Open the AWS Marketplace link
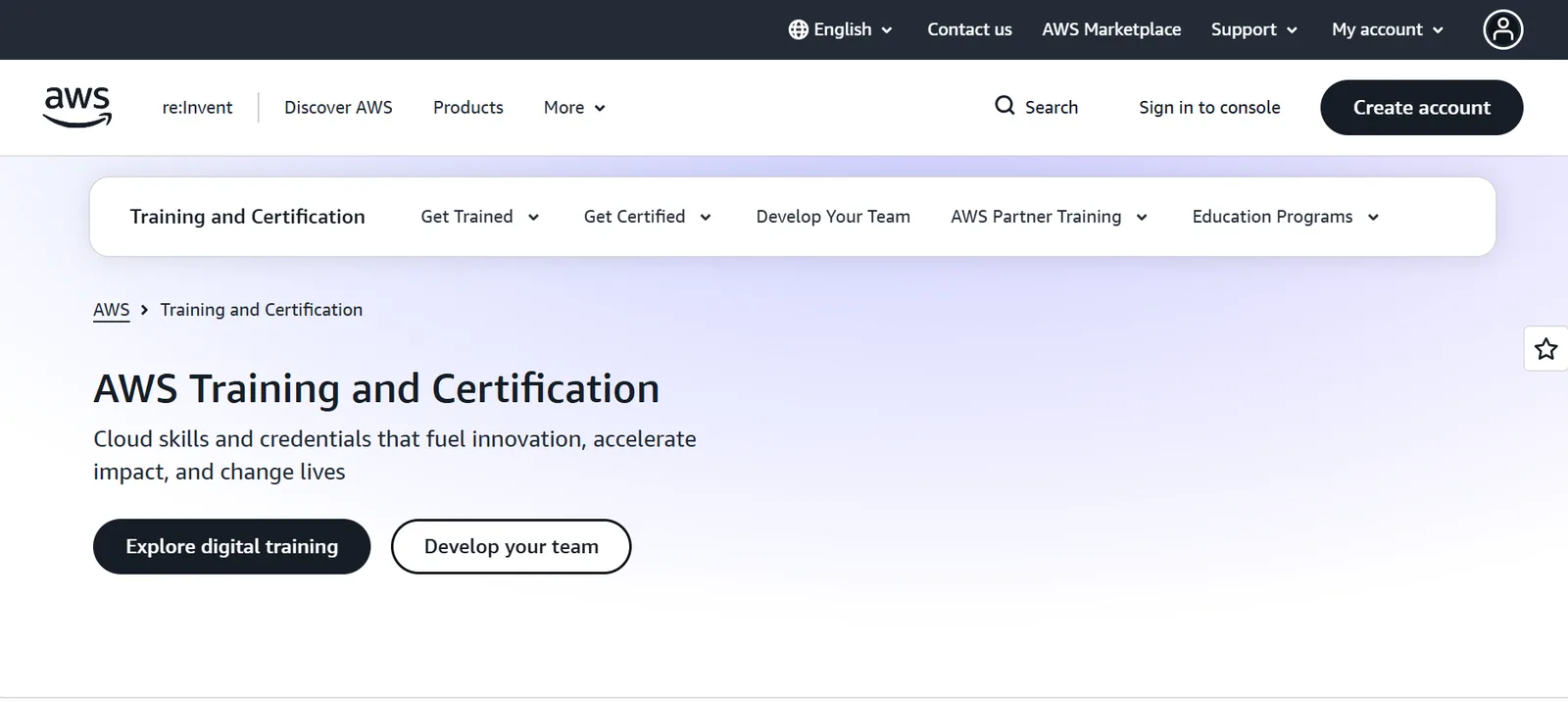The height and width of the screenshot is (702, 1568). [x=1111, y=29]
